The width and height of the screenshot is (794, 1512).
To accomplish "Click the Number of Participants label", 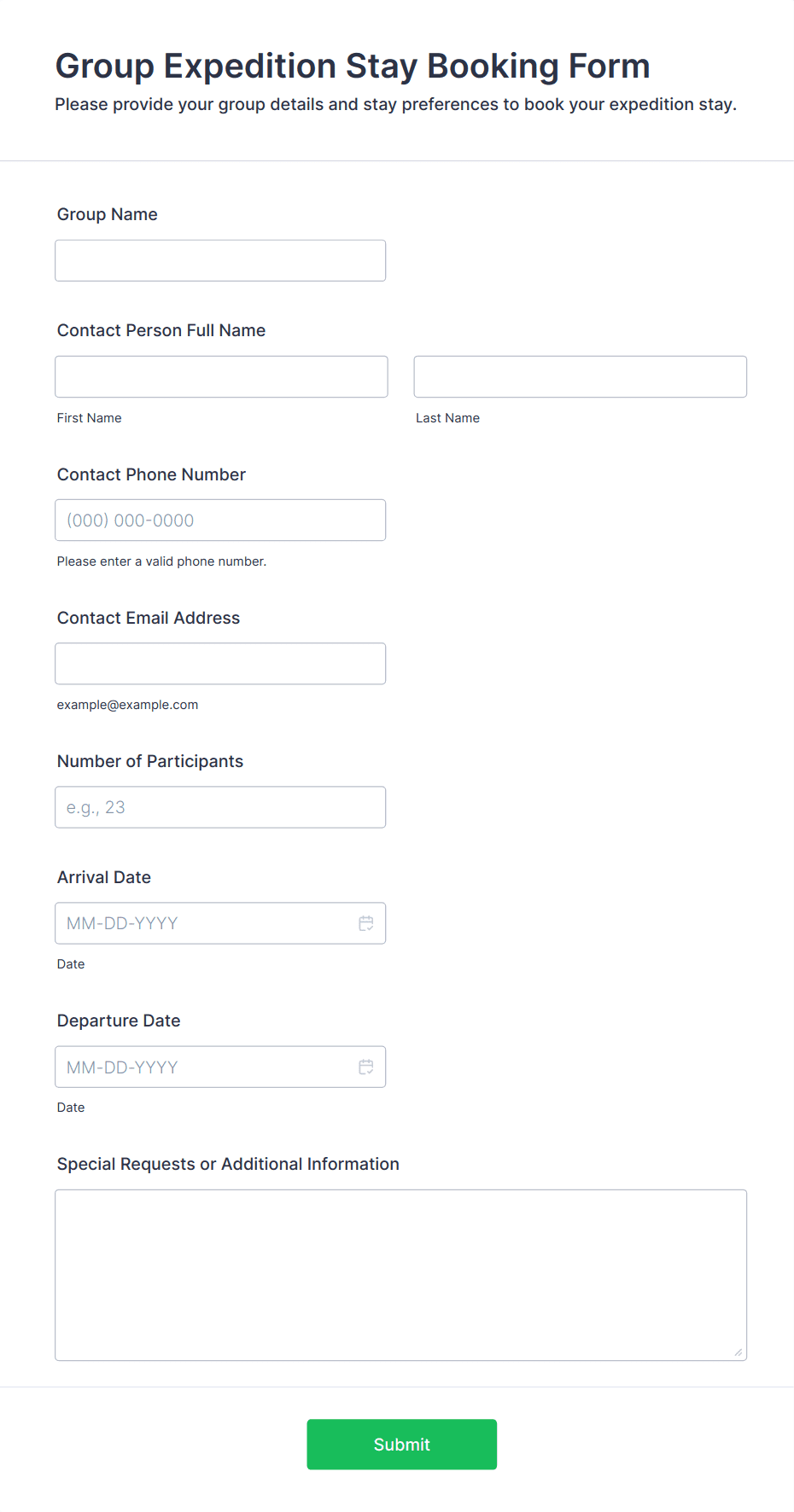I will point(150,761).
